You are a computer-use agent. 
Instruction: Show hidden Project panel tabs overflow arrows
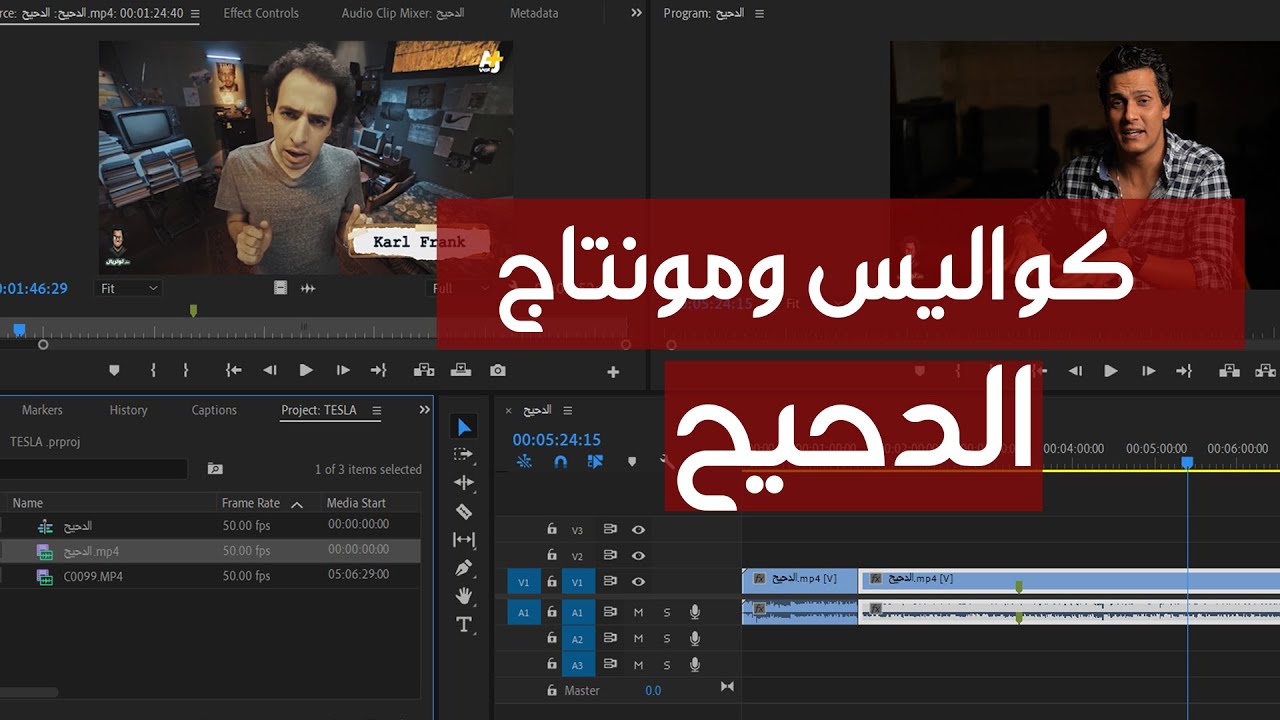click(x=425, y=410)
